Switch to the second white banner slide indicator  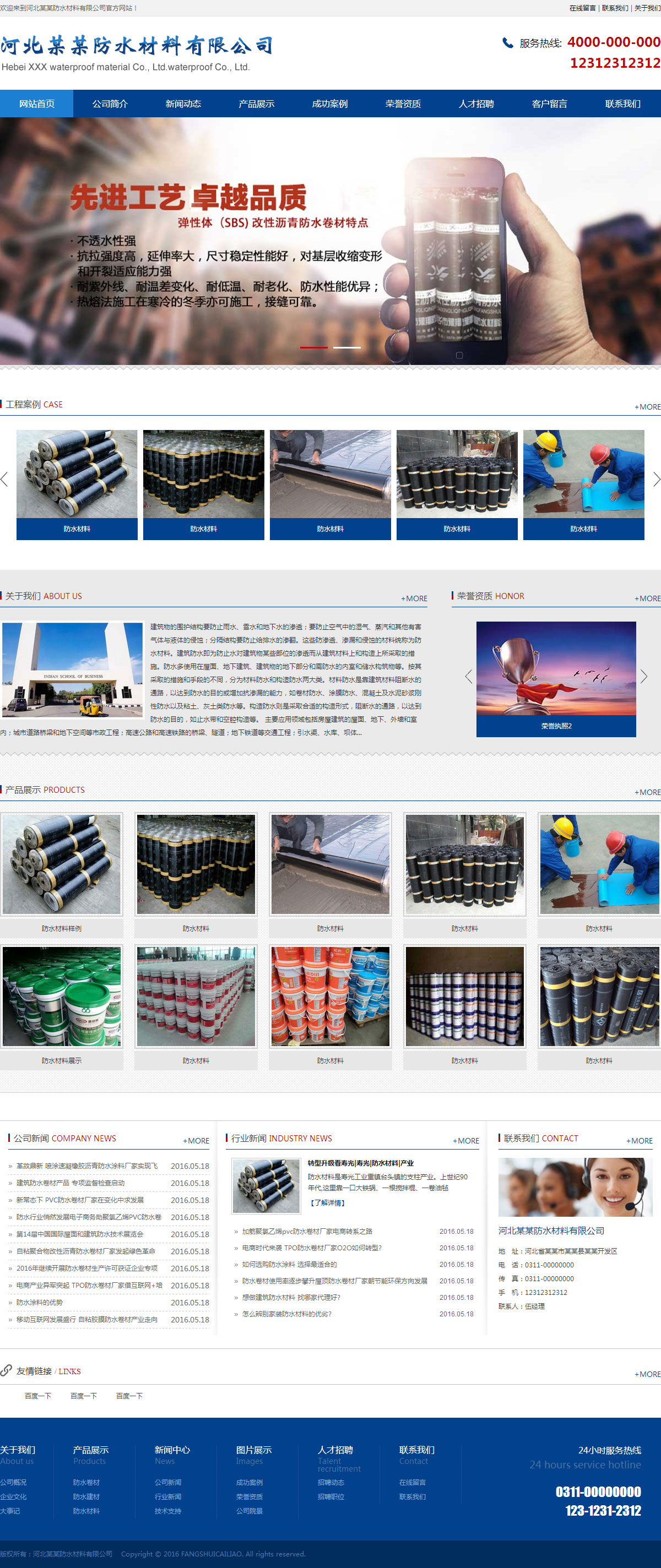point(346,347)
